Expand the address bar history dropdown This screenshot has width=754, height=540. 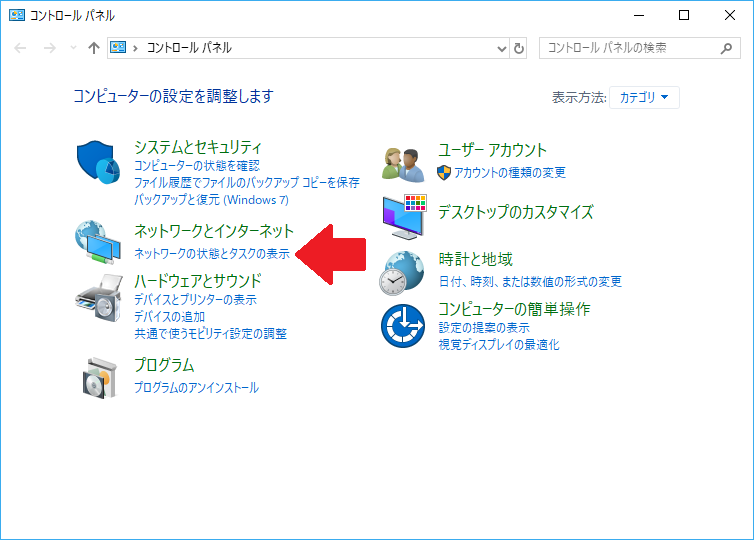pyautogui.click(x=502, y=49)
